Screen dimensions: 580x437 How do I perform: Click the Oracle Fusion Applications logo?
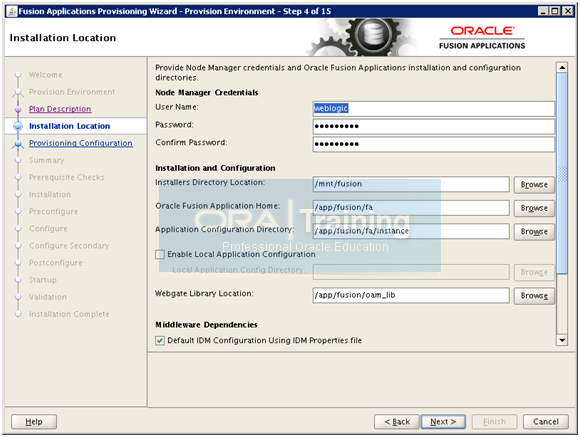coord(482,37)
